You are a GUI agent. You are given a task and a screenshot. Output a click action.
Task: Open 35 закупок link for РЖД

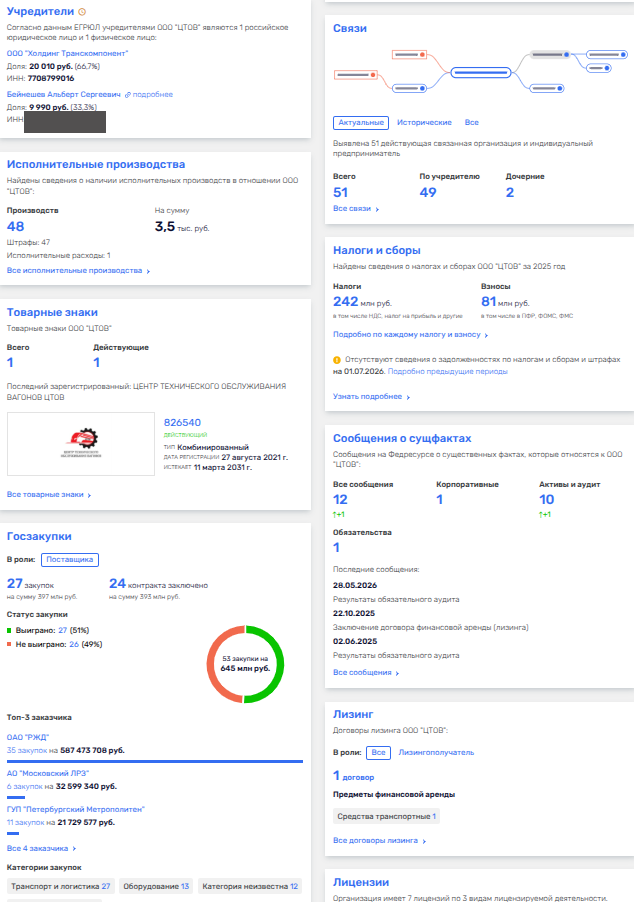pos(27,750)
